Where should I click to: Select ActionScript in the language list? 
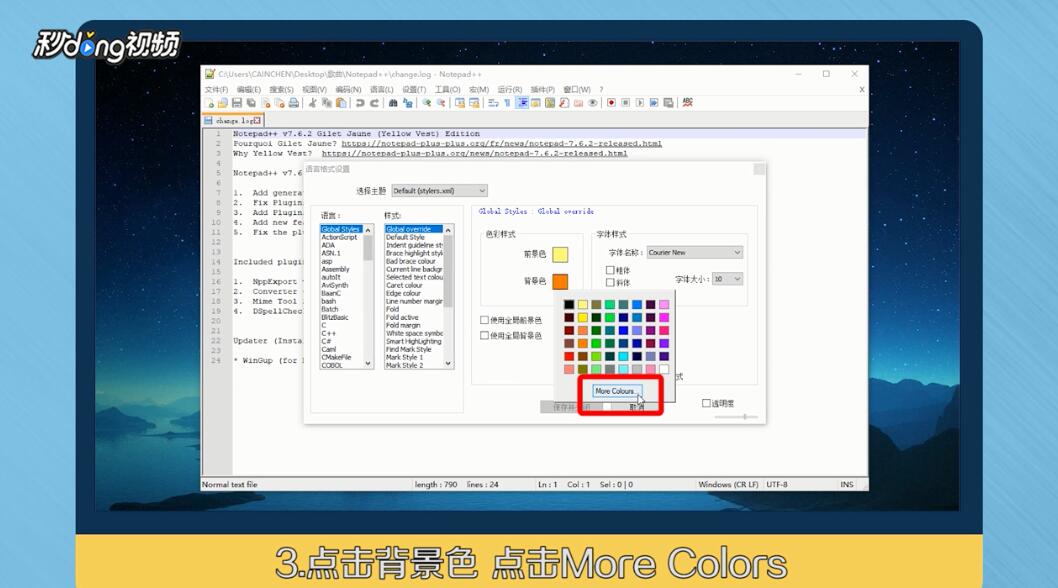(341, 237)
